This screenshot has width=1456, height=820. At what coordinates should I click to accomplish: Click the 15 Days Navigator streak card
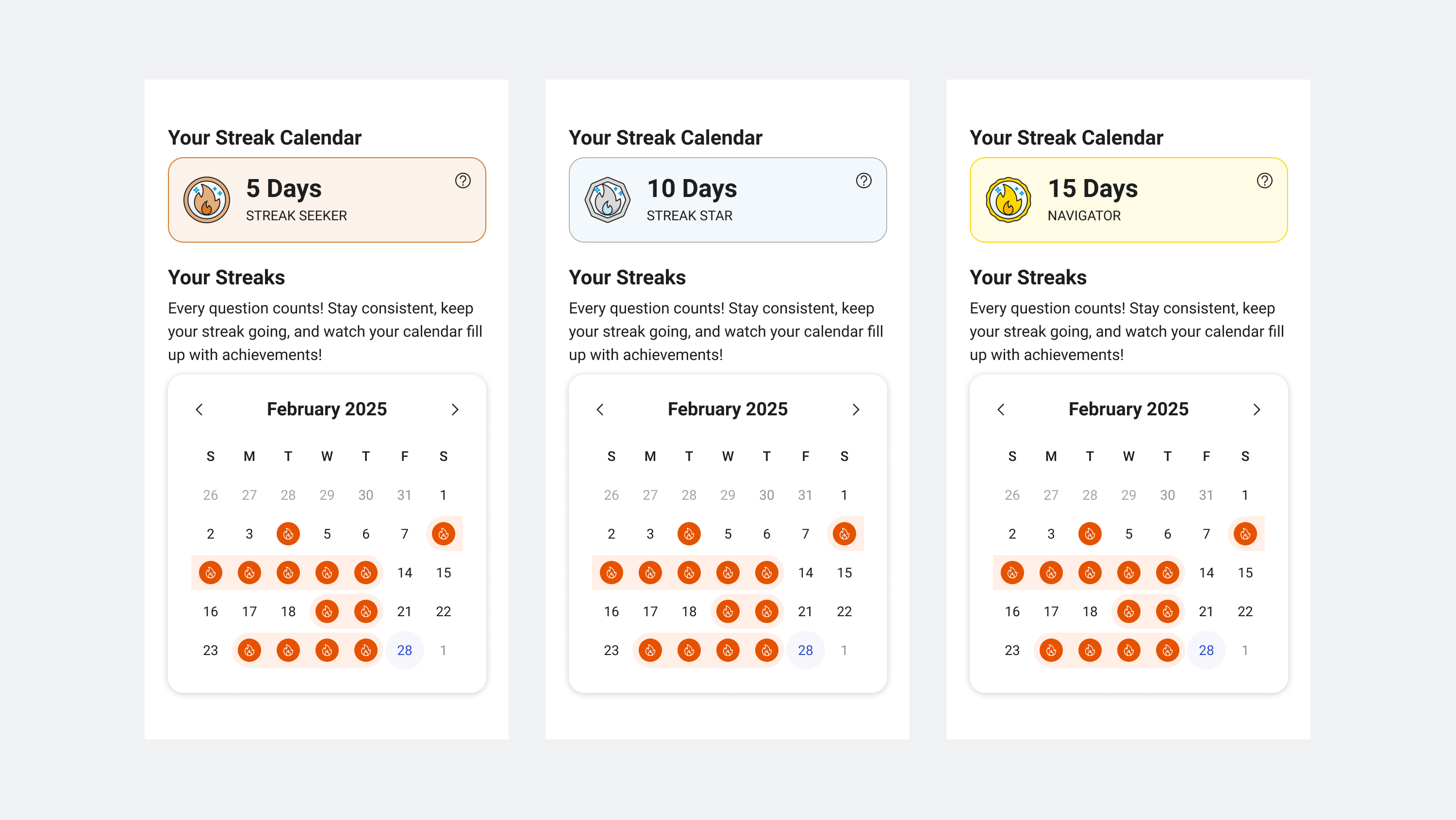tap(1128, 200)
